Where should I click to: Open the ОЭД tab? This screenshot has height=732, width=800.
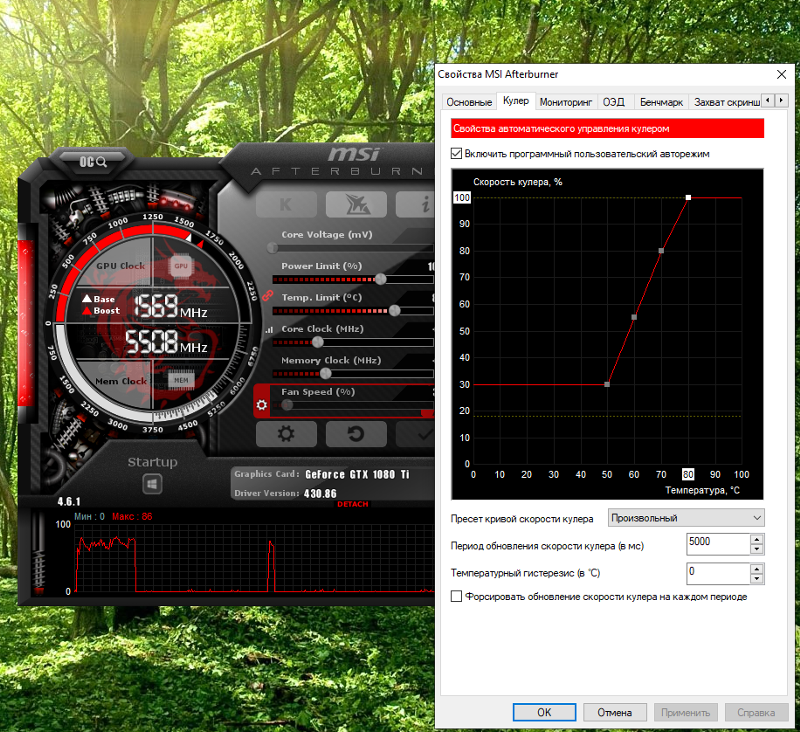tap(614, 102)
